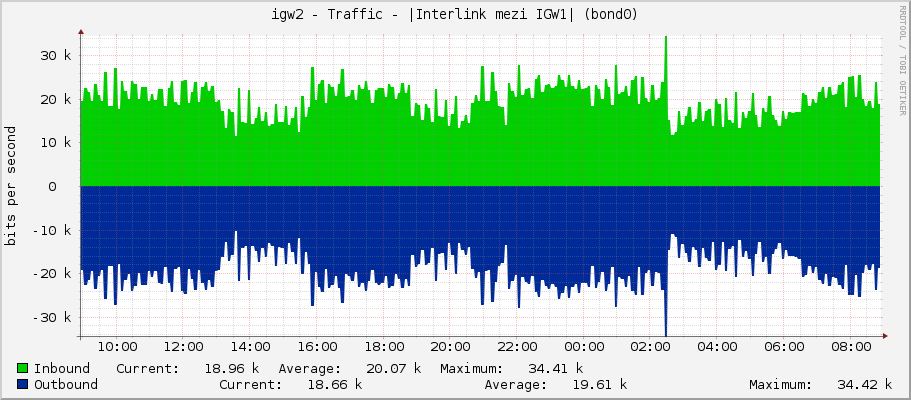Click the "04:00" time axis label
The width and height of the screenshot is (911, 400).
tap(718, 347)
